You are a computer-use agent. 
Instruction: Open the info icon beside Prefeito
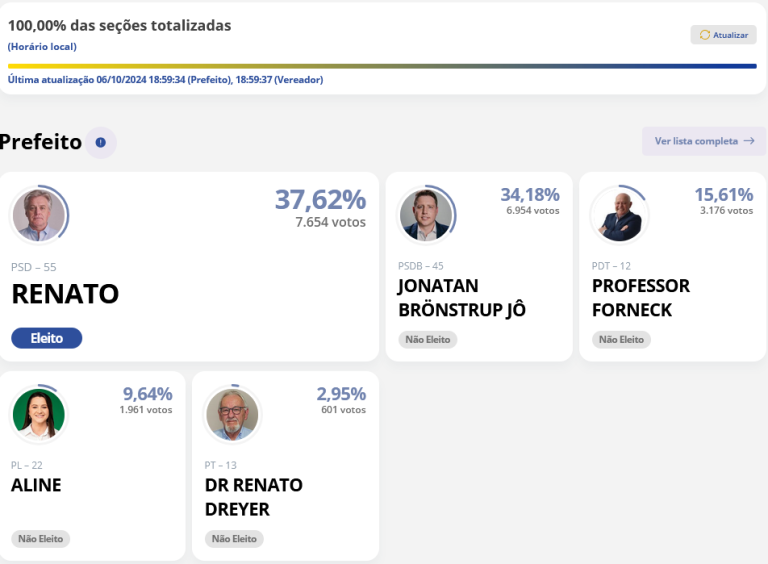coord(100,143)
